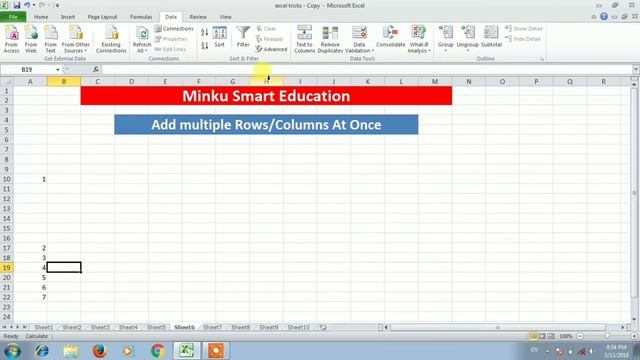Open workbook Connections
Image resolution: width=640 pixels, height=360 pixels.
coord(174,29)
